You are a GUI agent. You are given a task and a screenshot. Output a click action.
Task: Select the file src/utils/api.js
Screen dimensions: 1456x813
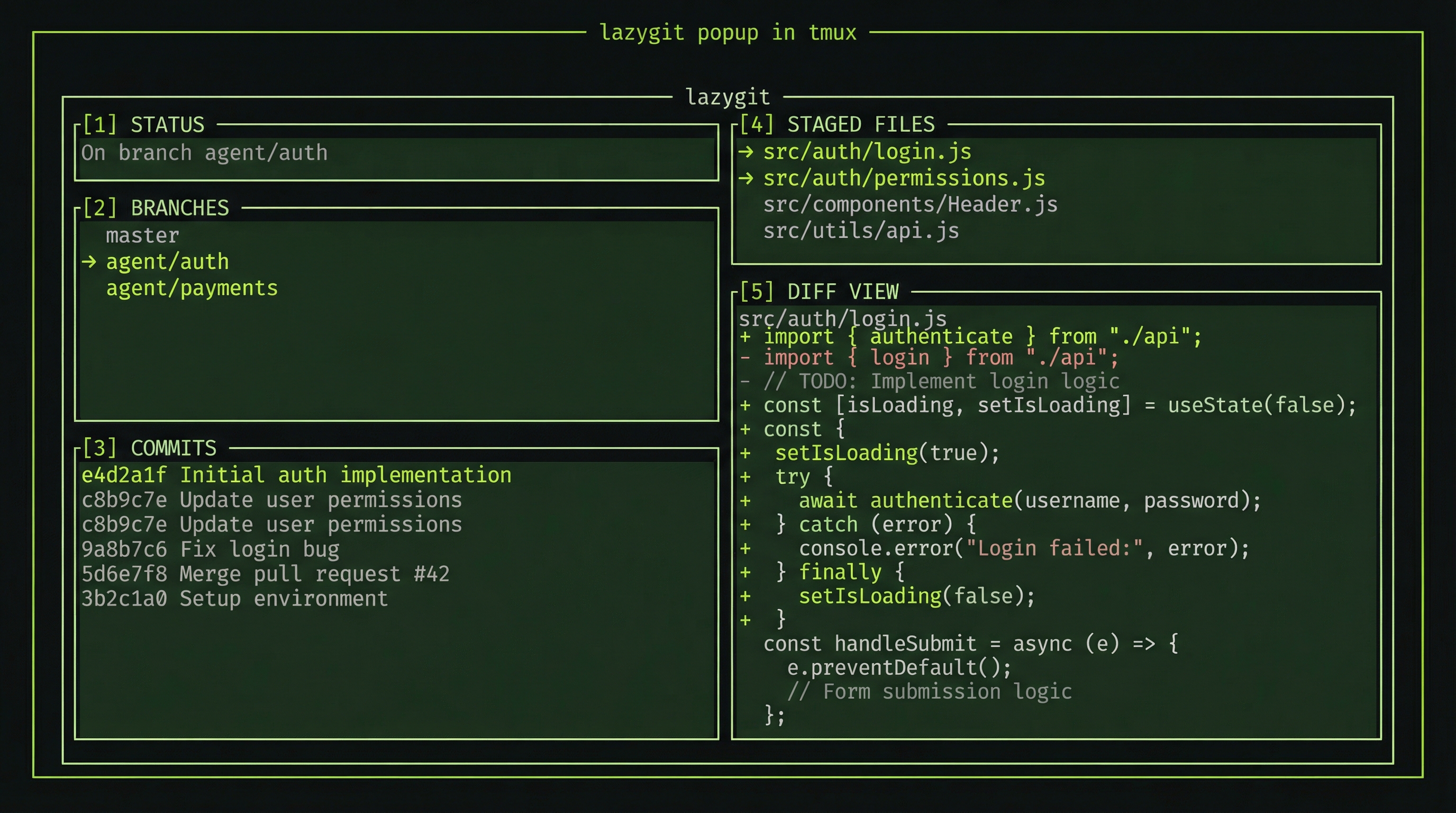(861, 230)
